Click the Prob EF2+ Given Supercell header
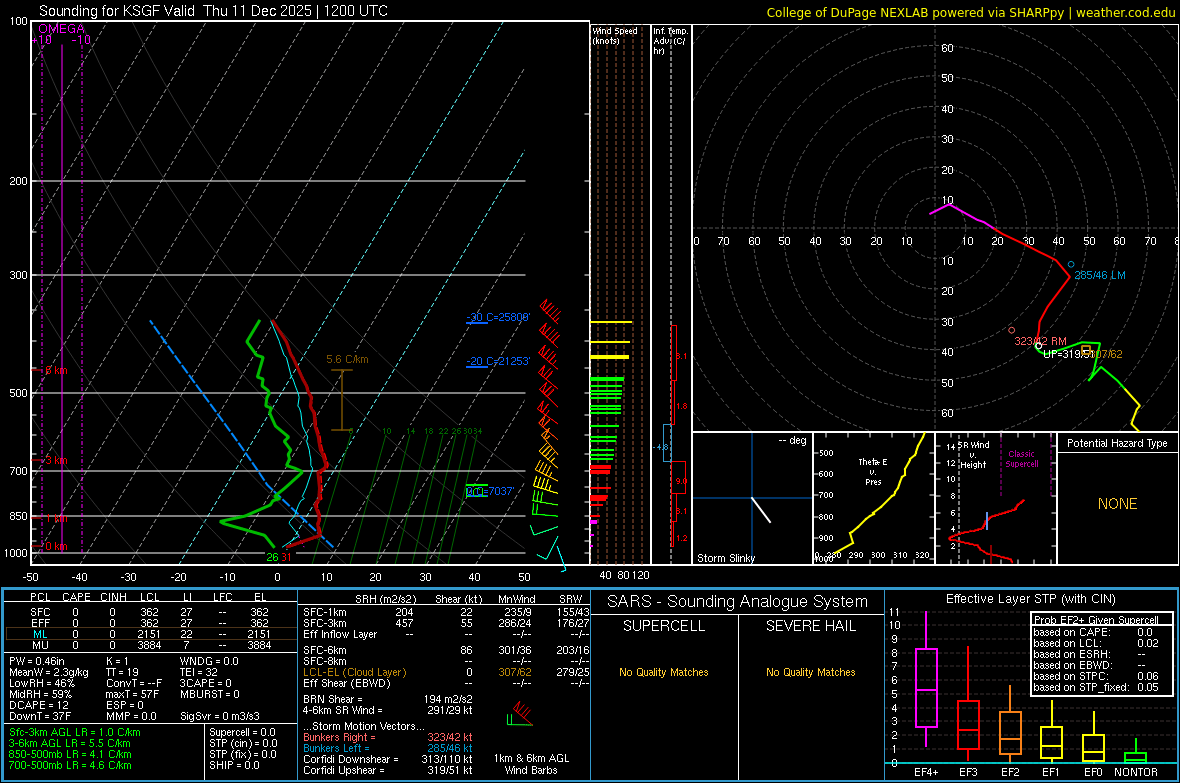Image resolution: width=1180 pixels, height=783 pixels. pos(1096,620)
